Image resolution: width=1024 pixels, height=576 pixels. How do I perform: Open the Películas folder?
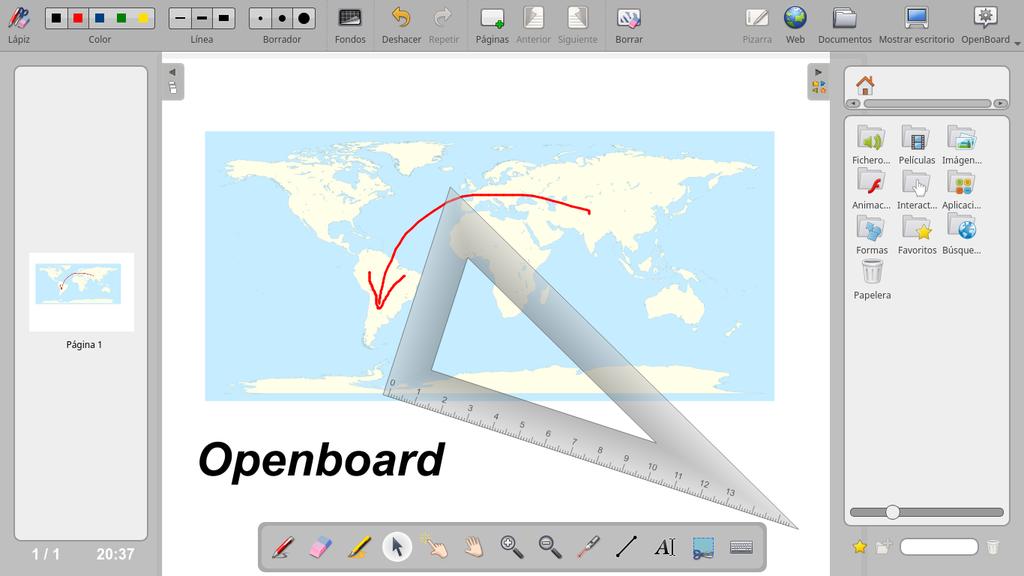point(916,144)
